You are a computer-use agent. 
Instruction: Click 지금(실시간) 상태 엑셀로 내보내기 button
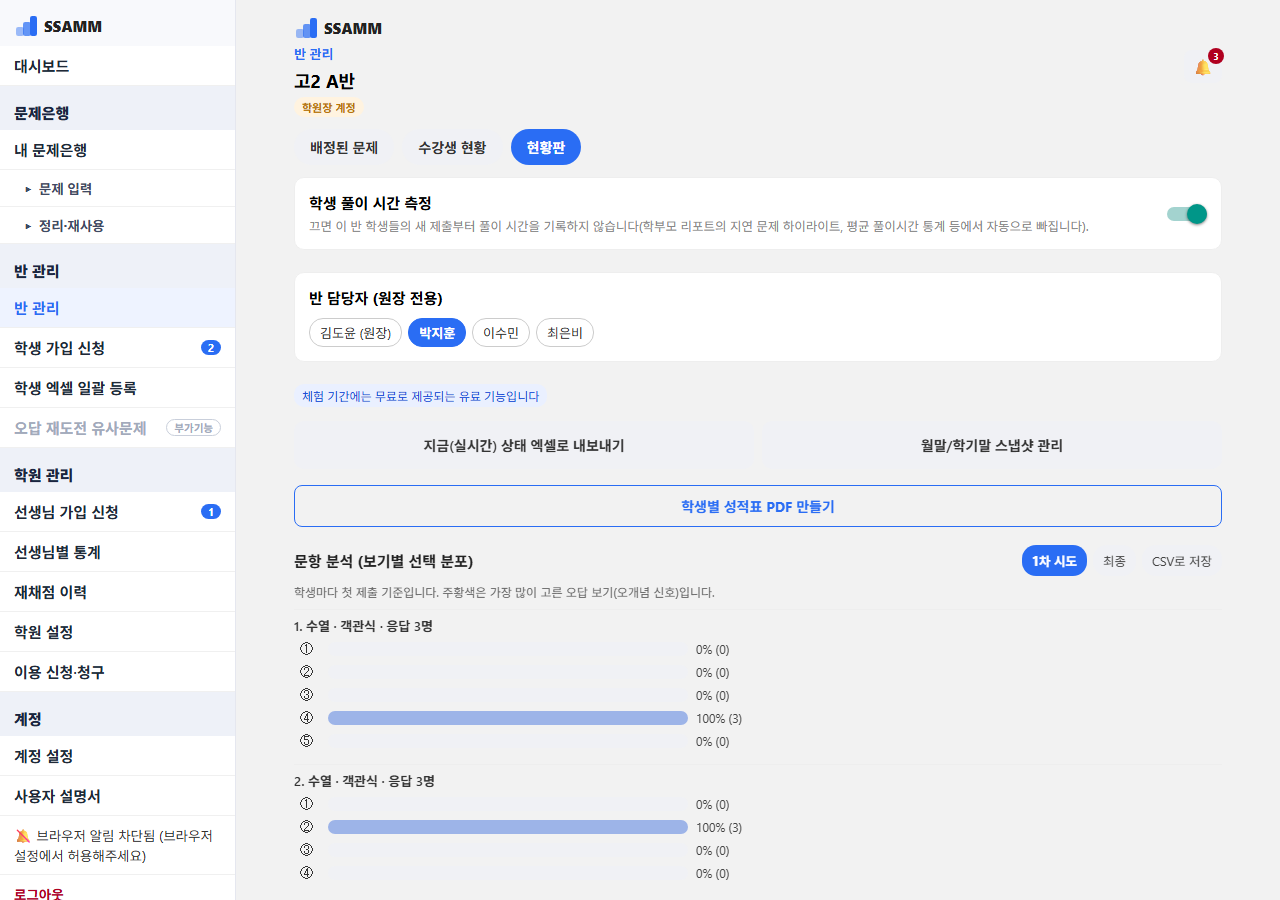(x=524, y=446)
